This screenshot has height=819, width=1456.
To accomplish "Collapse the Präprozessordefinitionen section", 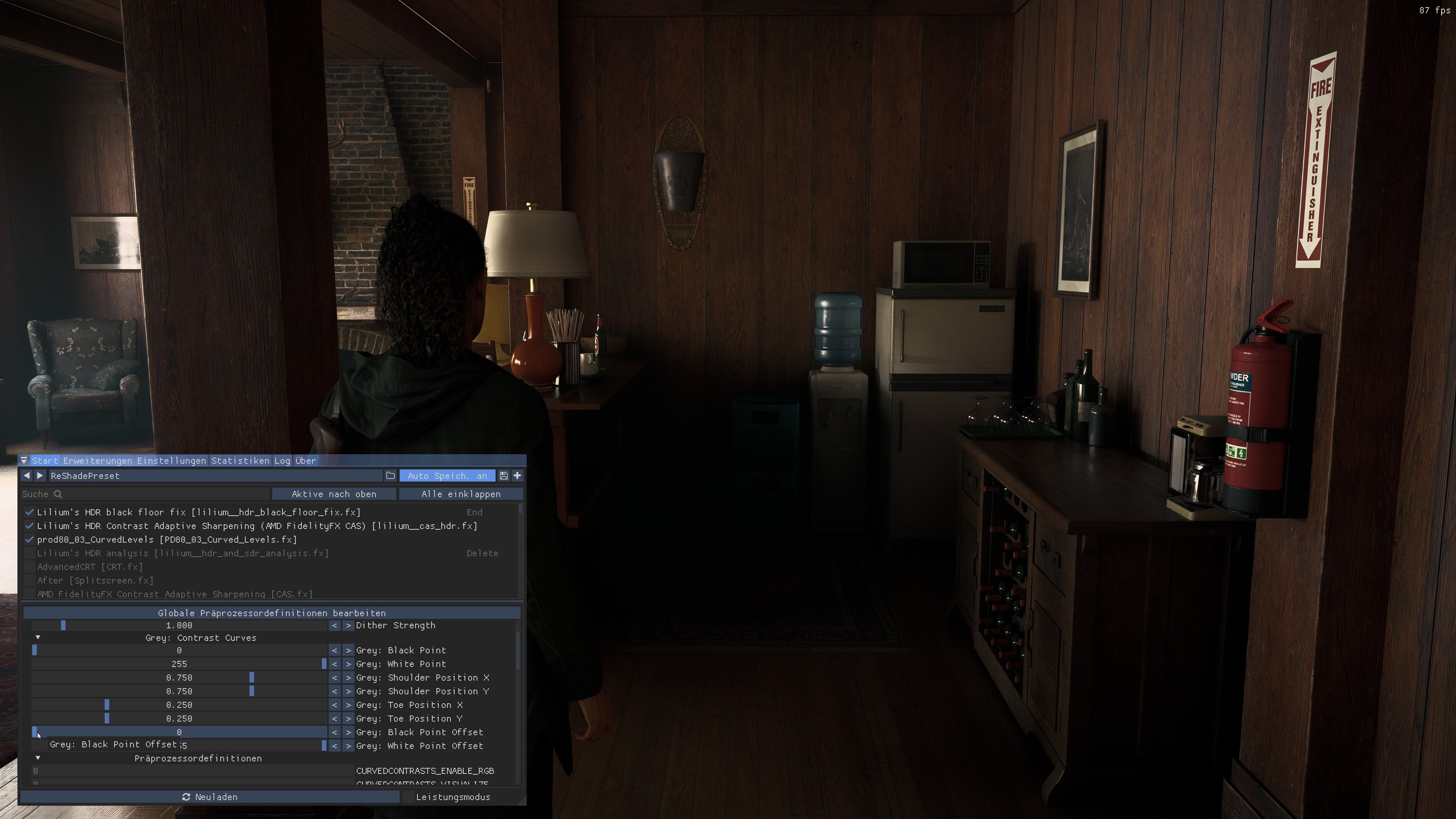I will click(x=38, y=758).
